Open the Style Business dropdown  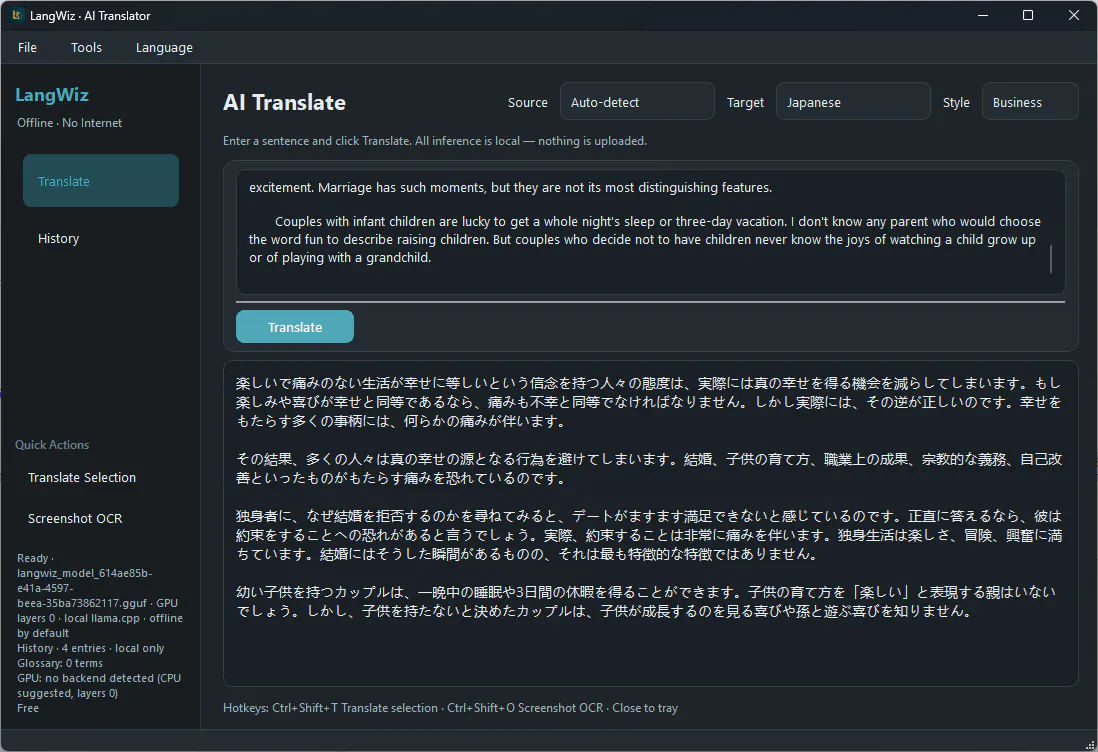[1029, 102]
